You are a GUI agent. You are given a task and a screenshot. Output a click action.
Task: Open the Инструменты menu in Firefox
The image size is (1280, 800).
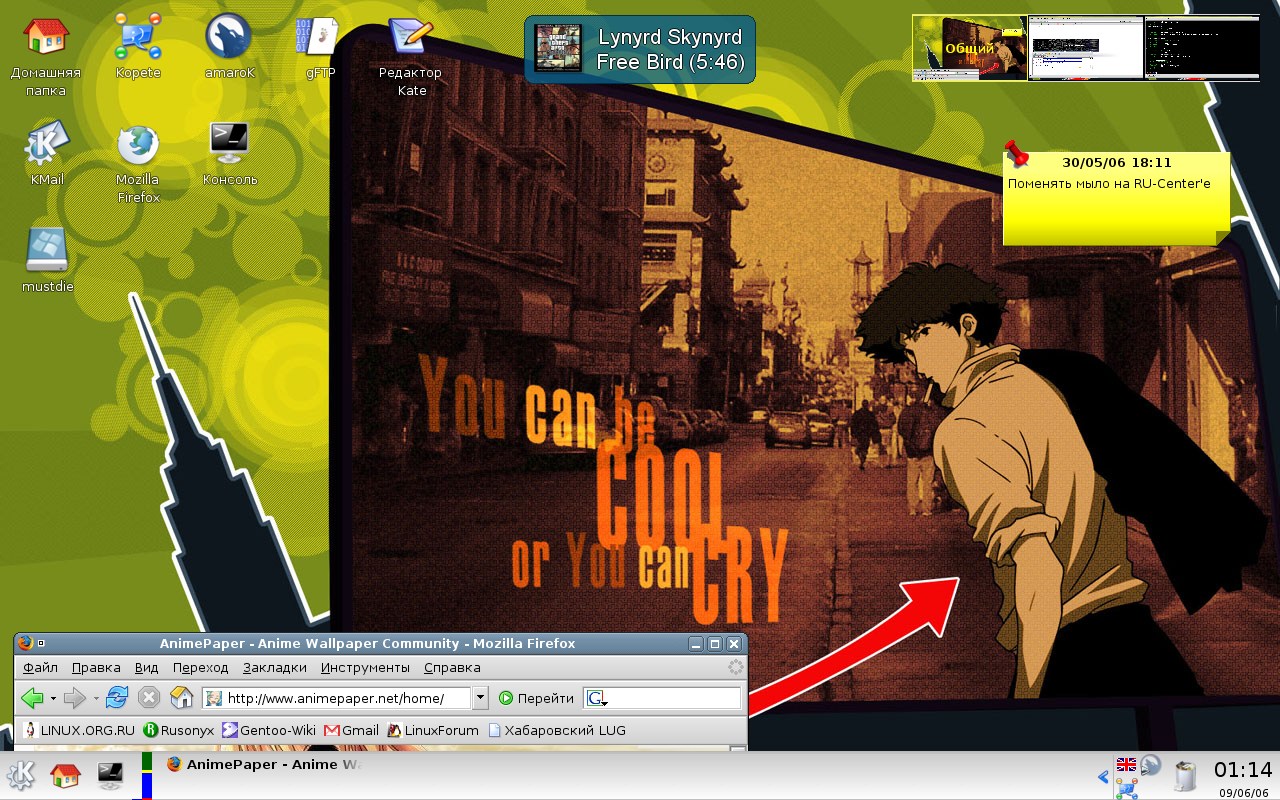(365, 667)
